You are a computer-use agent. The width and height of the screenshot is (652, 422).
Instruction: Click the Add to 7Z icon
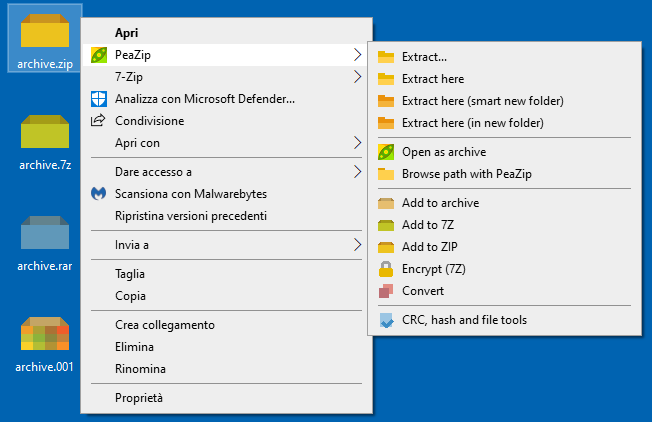(x=386, y=225)
